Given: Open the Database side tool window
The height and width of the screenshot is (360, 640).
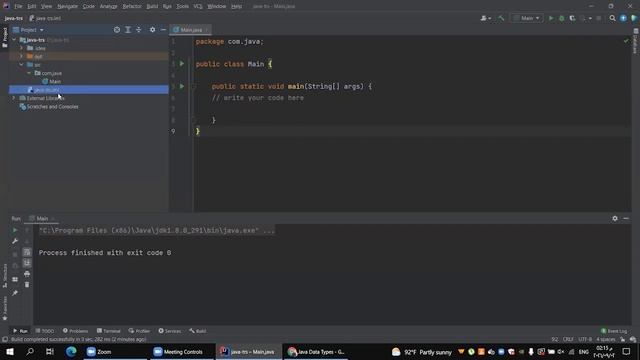Looking at the screenshot, I should 636,42.
